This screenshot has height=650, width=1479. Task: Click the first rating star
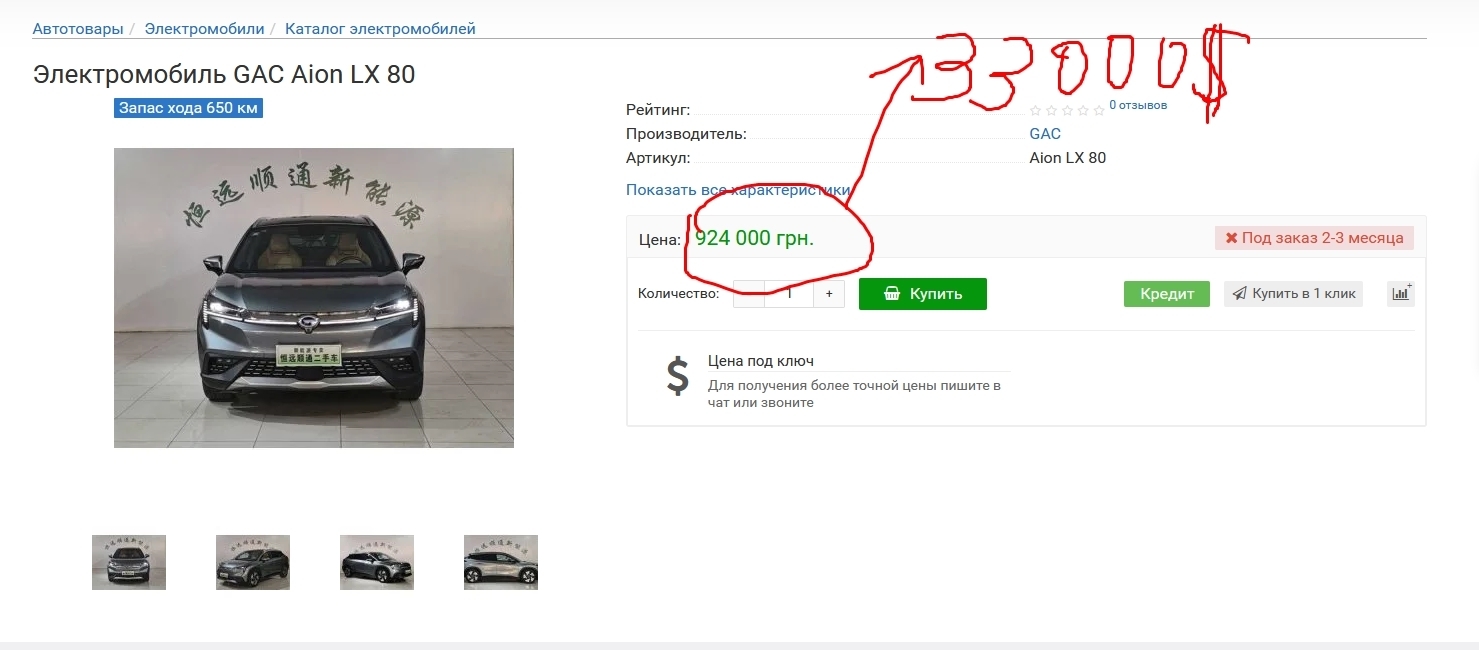tap(1035, 110)
